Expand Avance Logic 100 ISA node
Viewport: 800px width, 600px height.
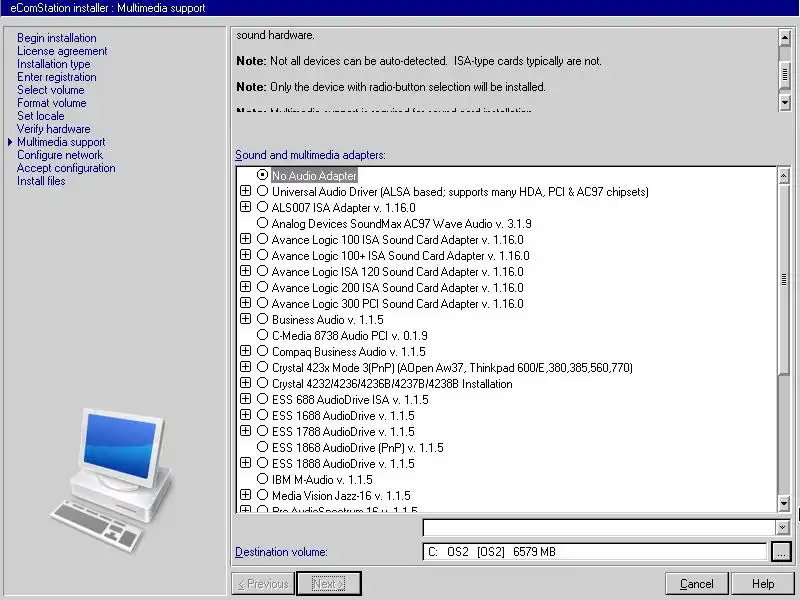[245, 239]
